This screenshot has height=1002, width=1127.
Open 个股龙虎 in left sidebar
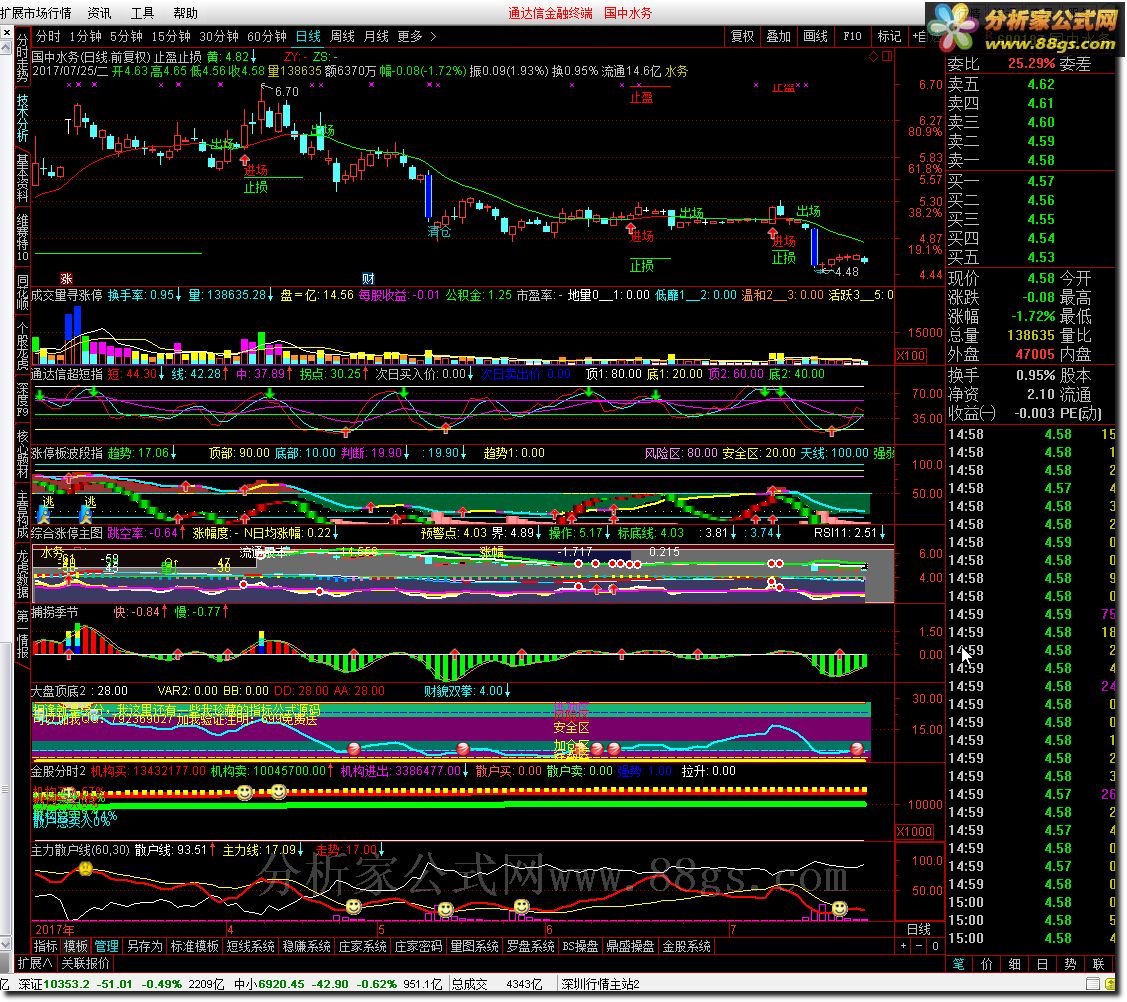click(22, 346)
